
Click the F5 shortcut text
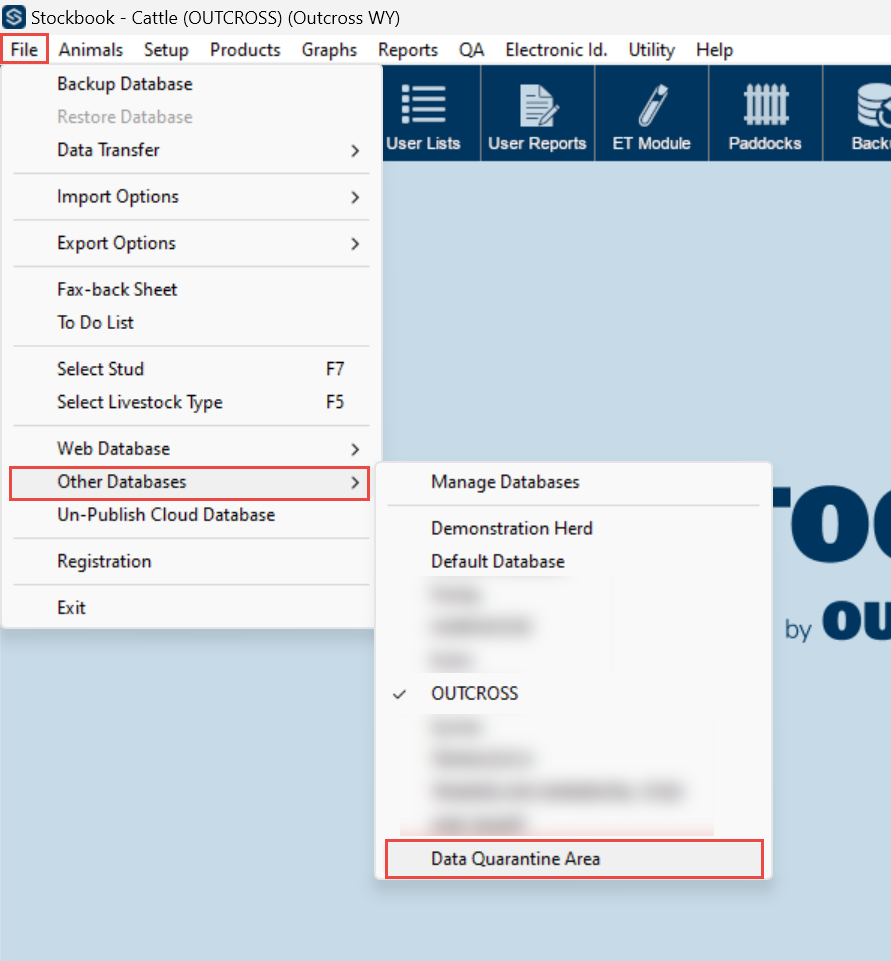pyautogui.click(x=335, y=402)
